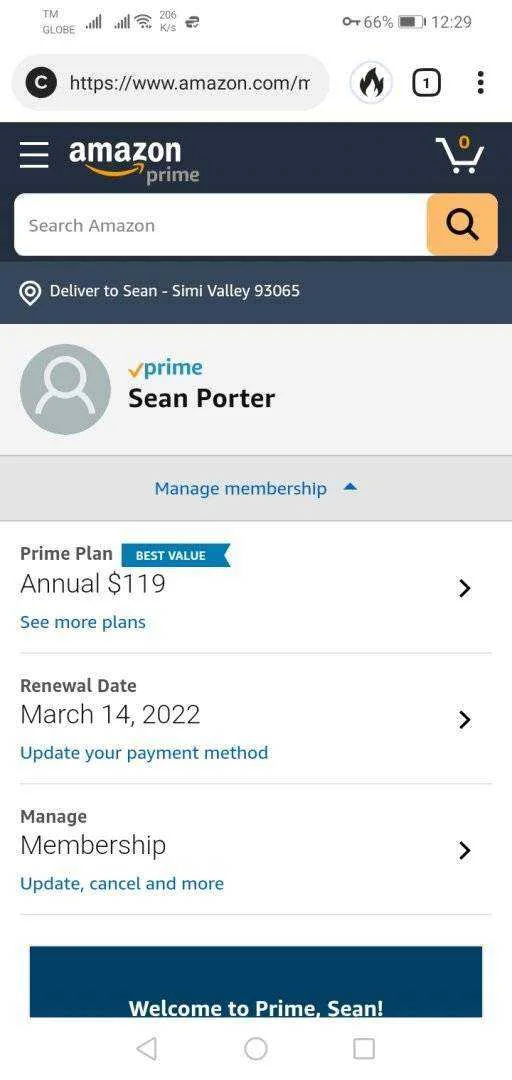Tap the browser URL address bar
The image size is (512, 1080).
[170, 83]
